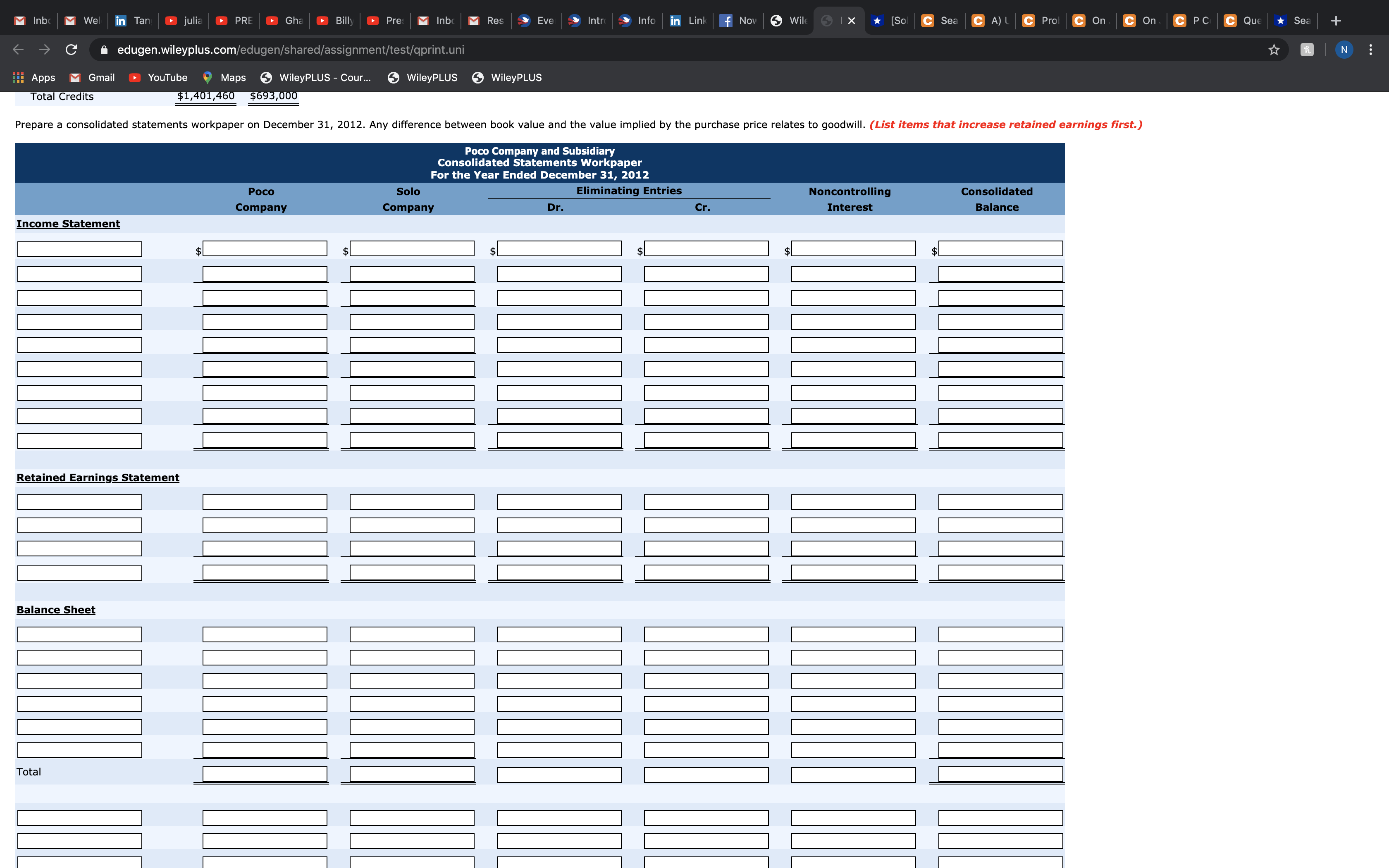Open WileyPLUS - Cour... bookmark
The image size is (1389, 868).
click(316, 78)
